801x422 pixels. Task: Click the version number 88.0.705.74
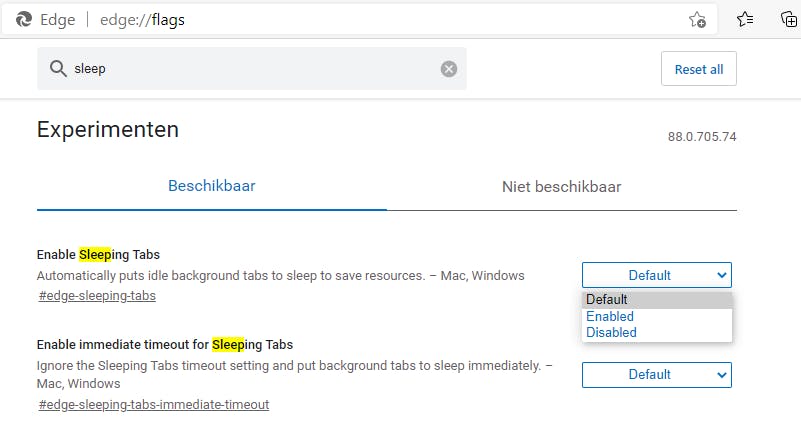tap(701, 136)
